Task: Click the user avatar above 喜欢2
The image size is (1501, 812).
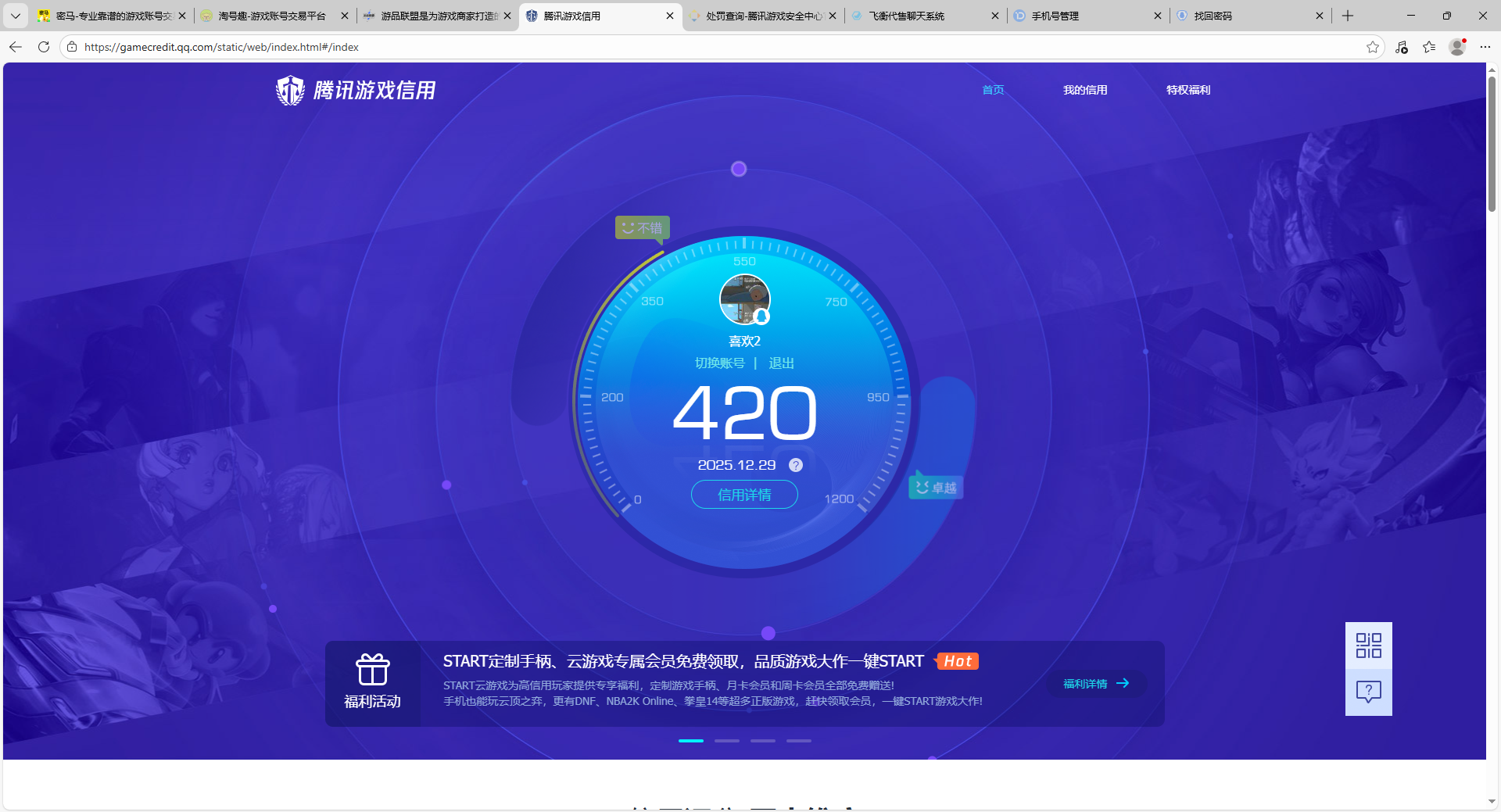Action: click(x=743, y=299)
